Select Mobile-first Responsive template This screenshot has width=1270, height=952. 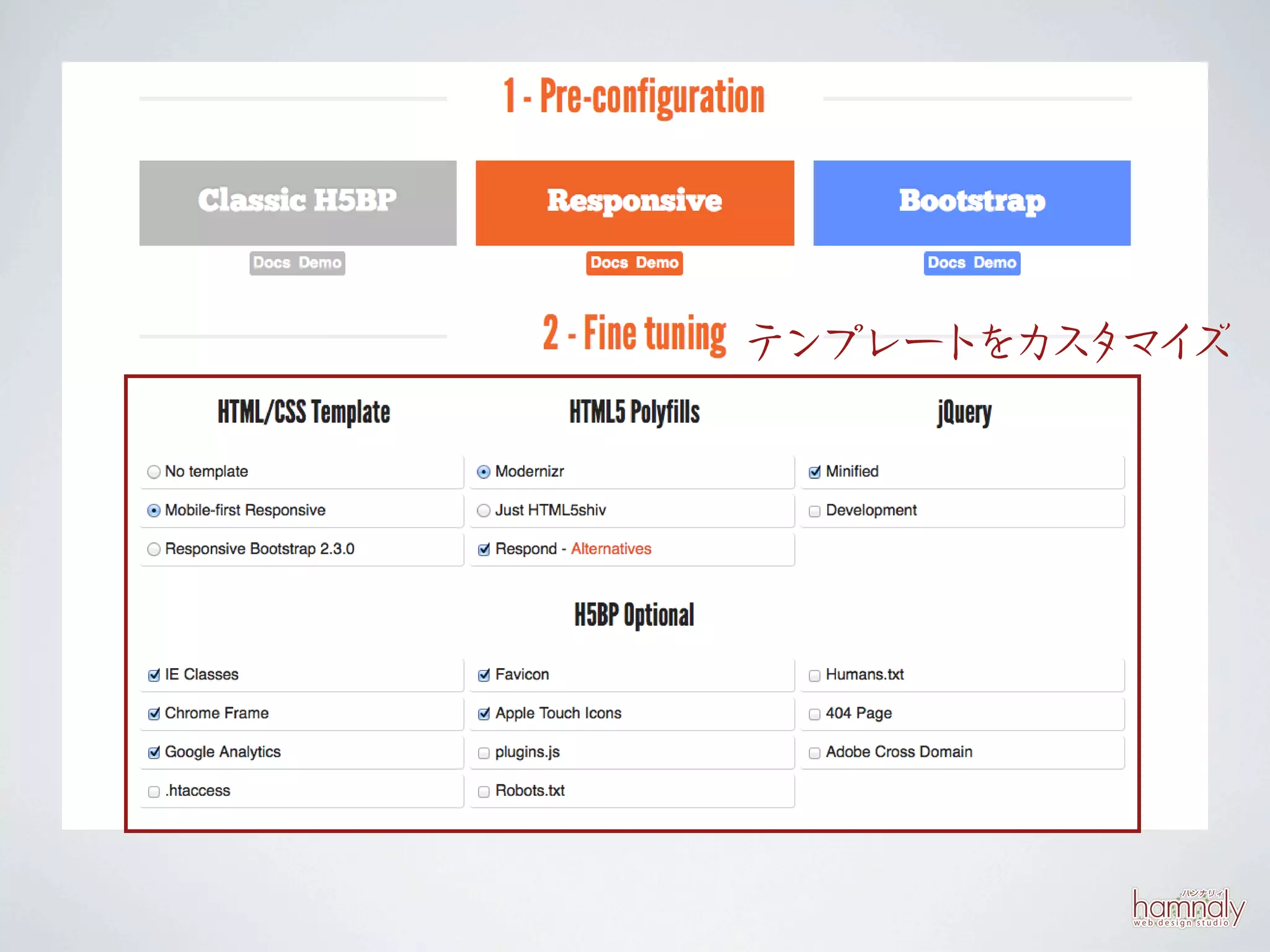[x=154, y=511]
